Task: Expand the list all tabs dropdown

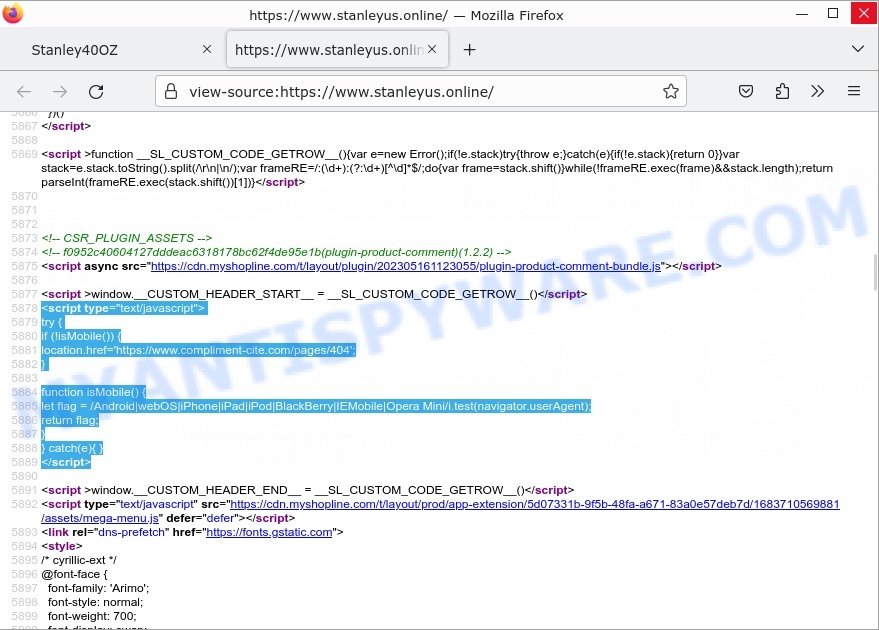Action: [858, 49]
